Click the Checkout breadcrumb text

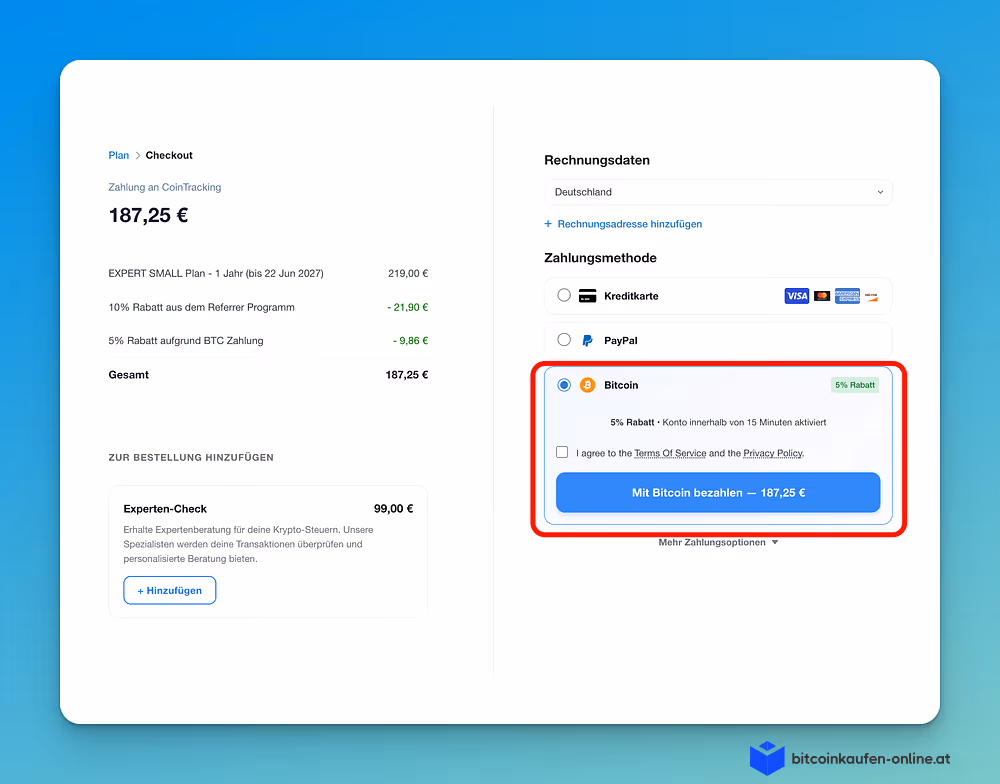click(169, 155)
